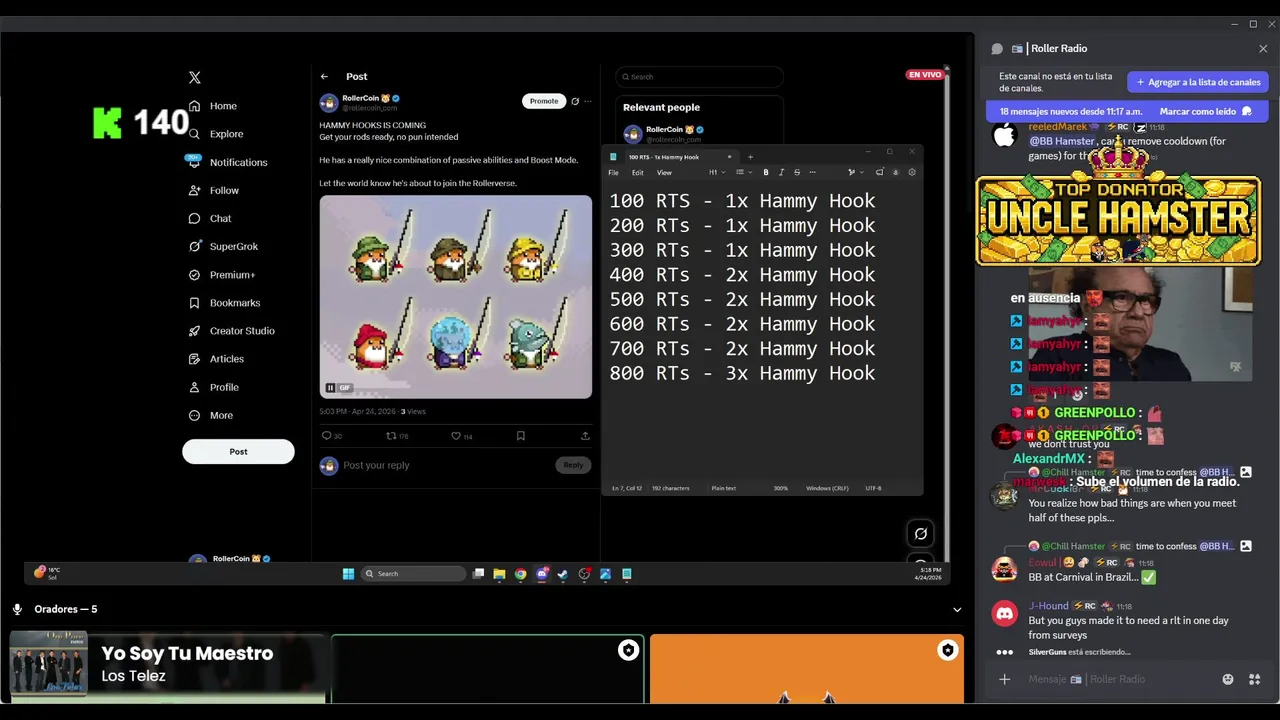Like the Hammy Hooks post
1280x720 pixels.
pos(461,436)
